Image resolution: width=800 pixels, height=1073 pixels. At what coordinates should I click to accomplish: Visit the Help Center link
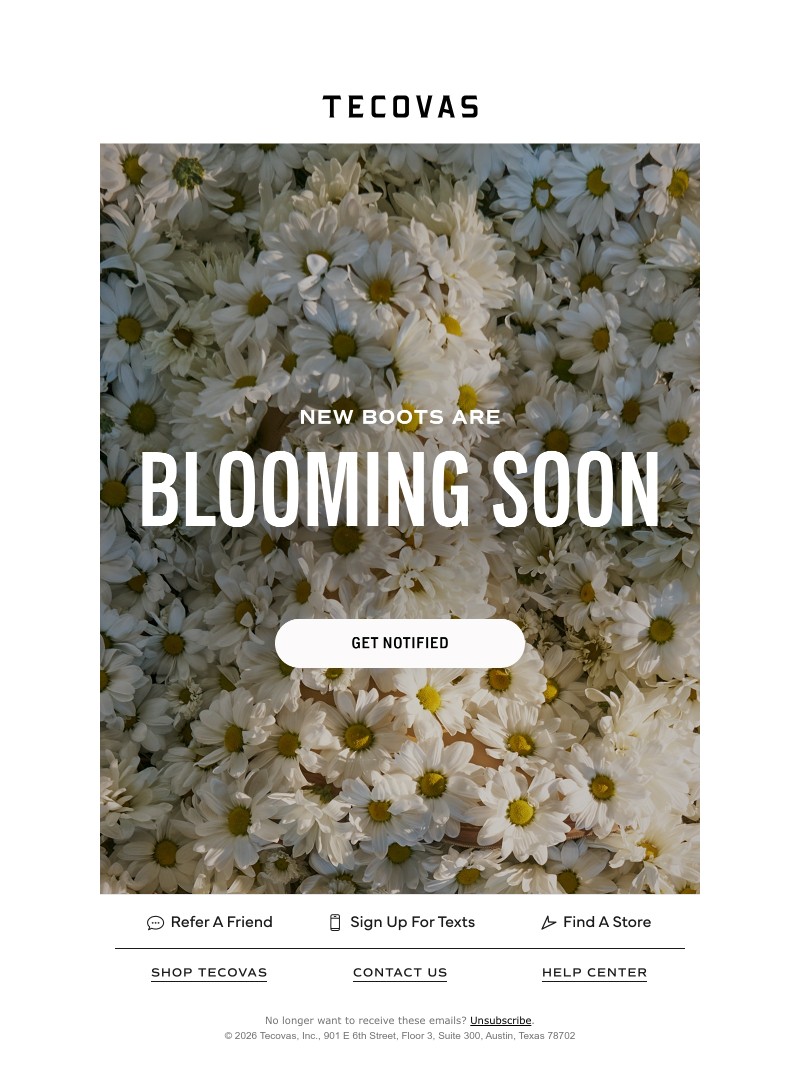594,972
